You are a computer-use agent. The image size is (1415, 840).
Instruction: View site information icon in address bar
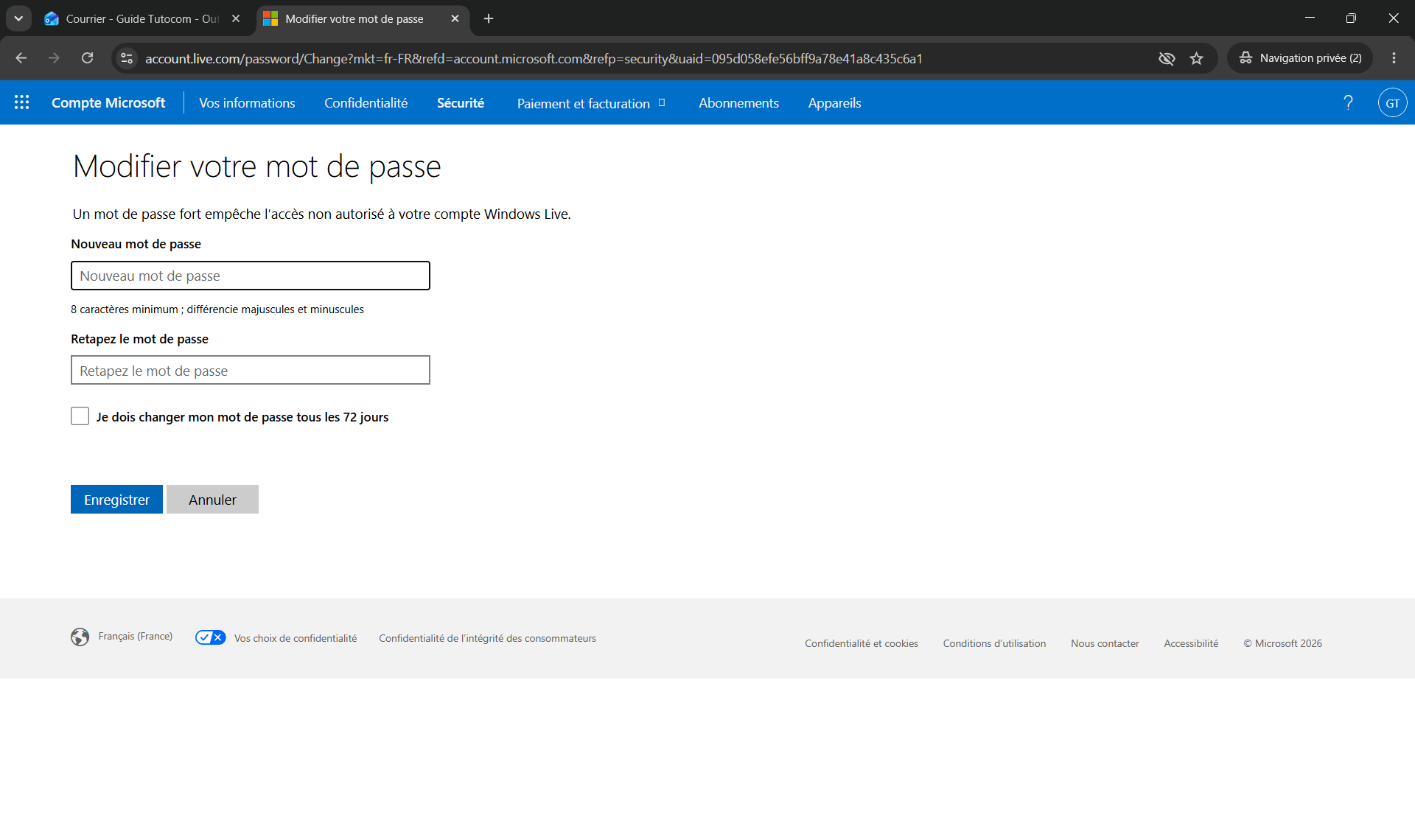click(x=127, y=58)
